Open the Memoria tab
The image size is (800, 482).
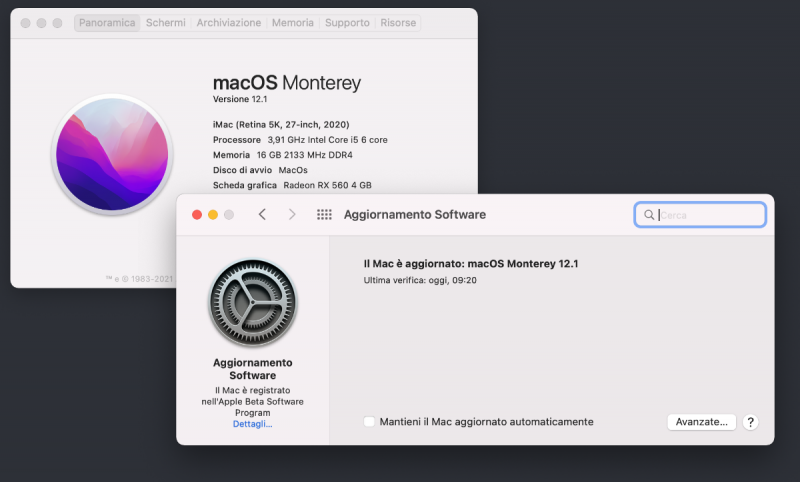[x=293, y=23]
